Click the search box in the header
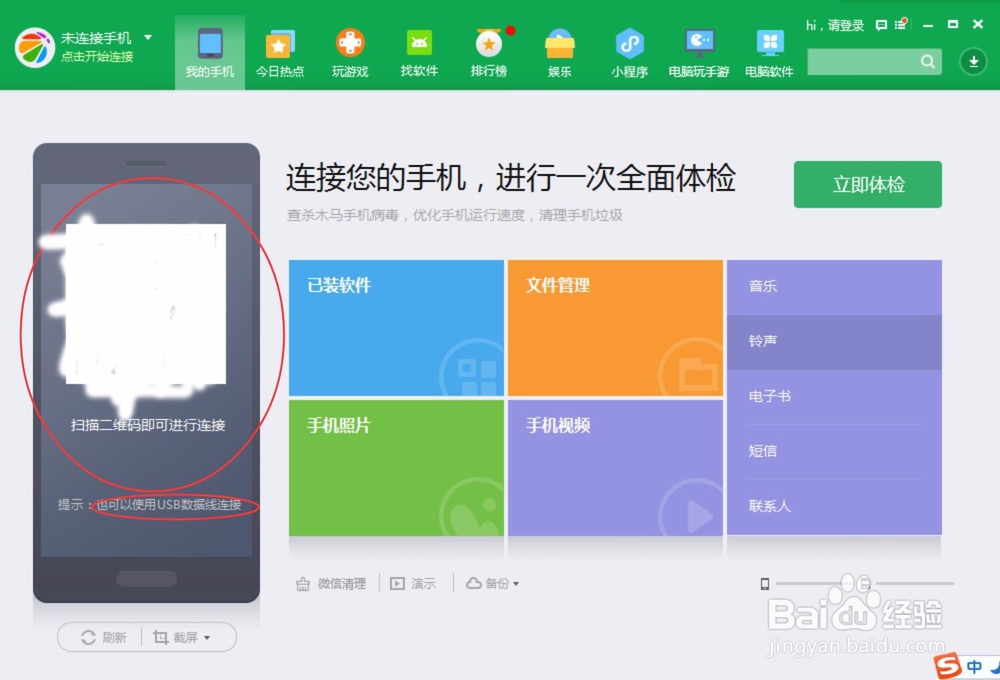1000x680 pixels. pyautogui.click(x=874, y=62)
